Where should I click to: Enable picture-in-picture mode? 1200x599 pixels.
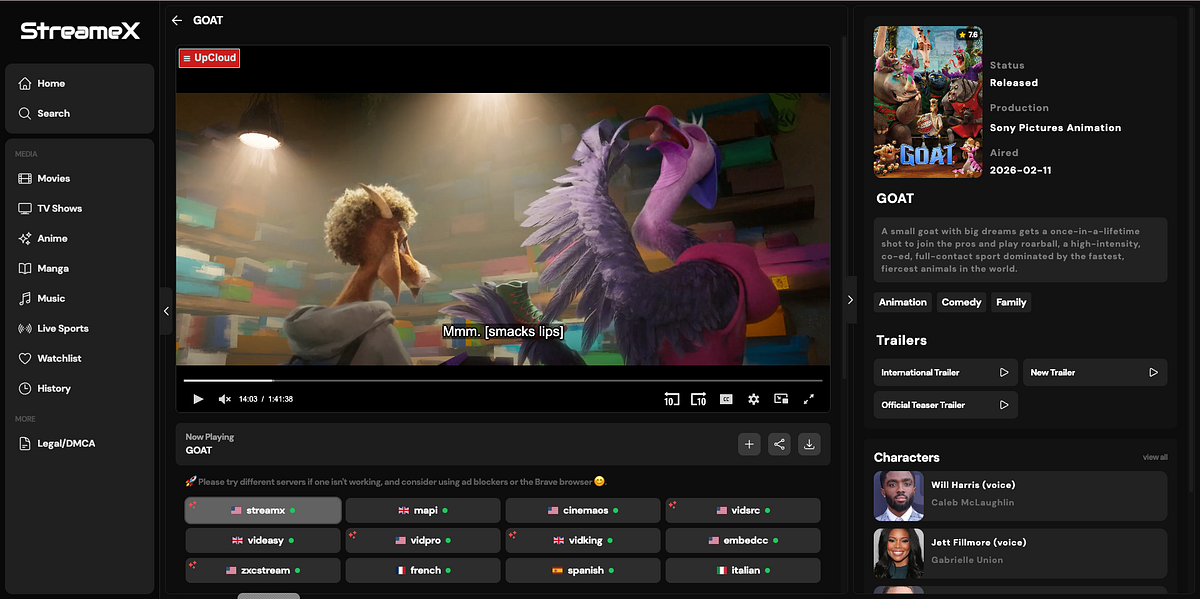point(781,399)
